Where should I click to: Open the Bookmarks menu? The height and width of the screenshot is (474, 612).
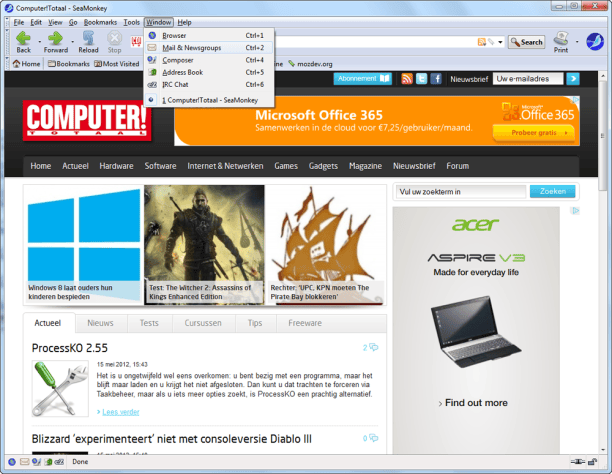[100, 22]
